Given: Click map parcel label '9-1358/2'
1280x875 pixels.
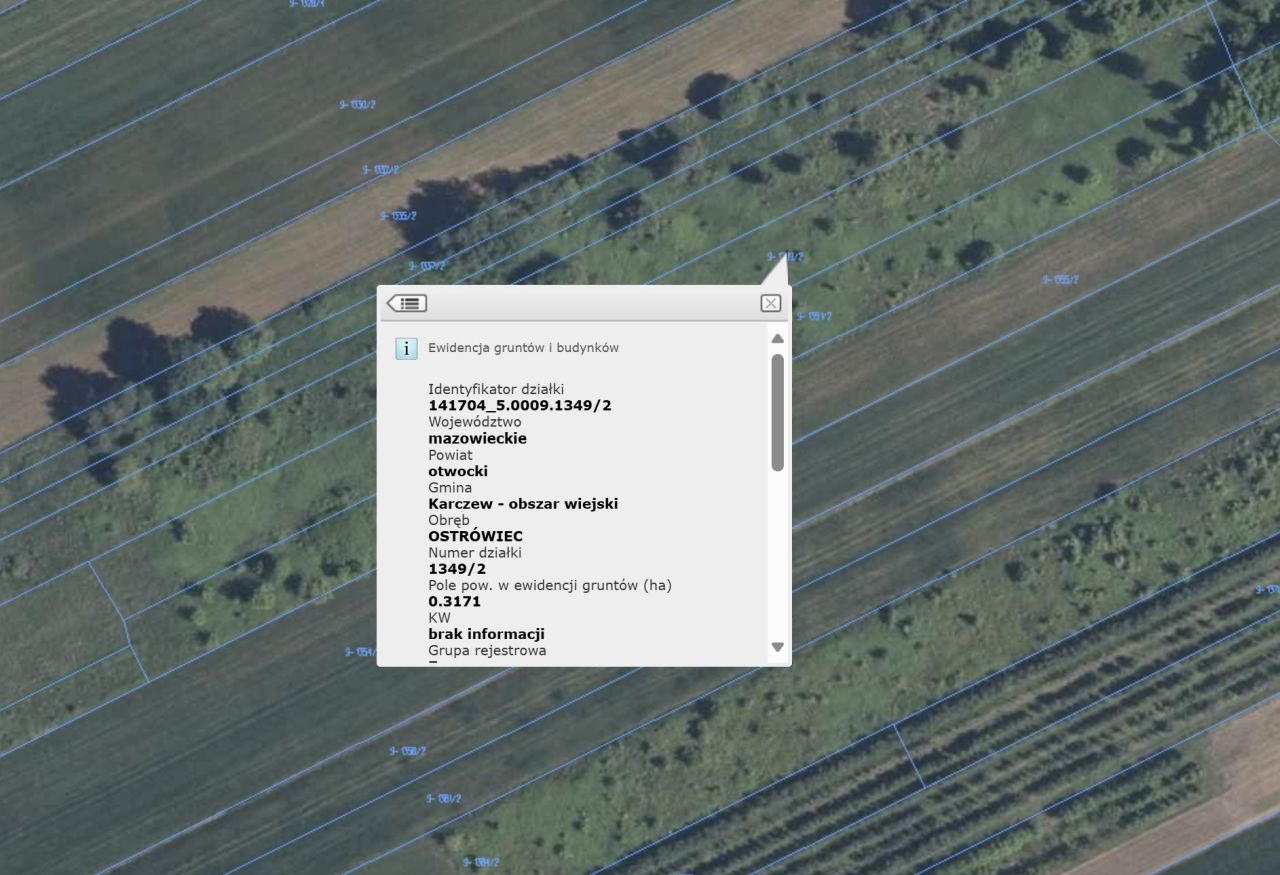Looking at the screenshot, I should click(x=407, y=751).
